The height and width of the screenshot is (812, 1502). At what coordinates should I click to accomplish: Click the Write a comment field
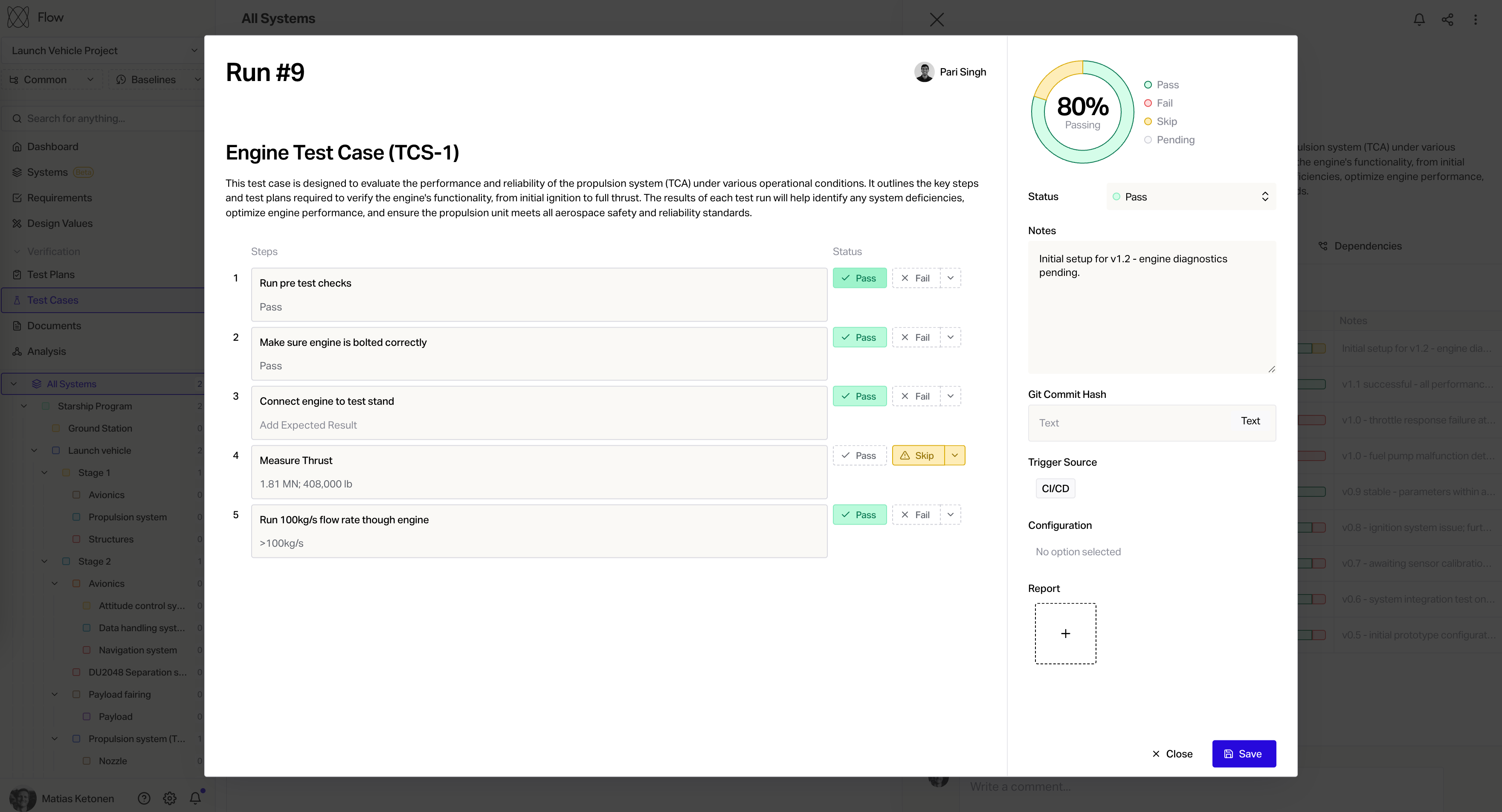pos(1201,786)
